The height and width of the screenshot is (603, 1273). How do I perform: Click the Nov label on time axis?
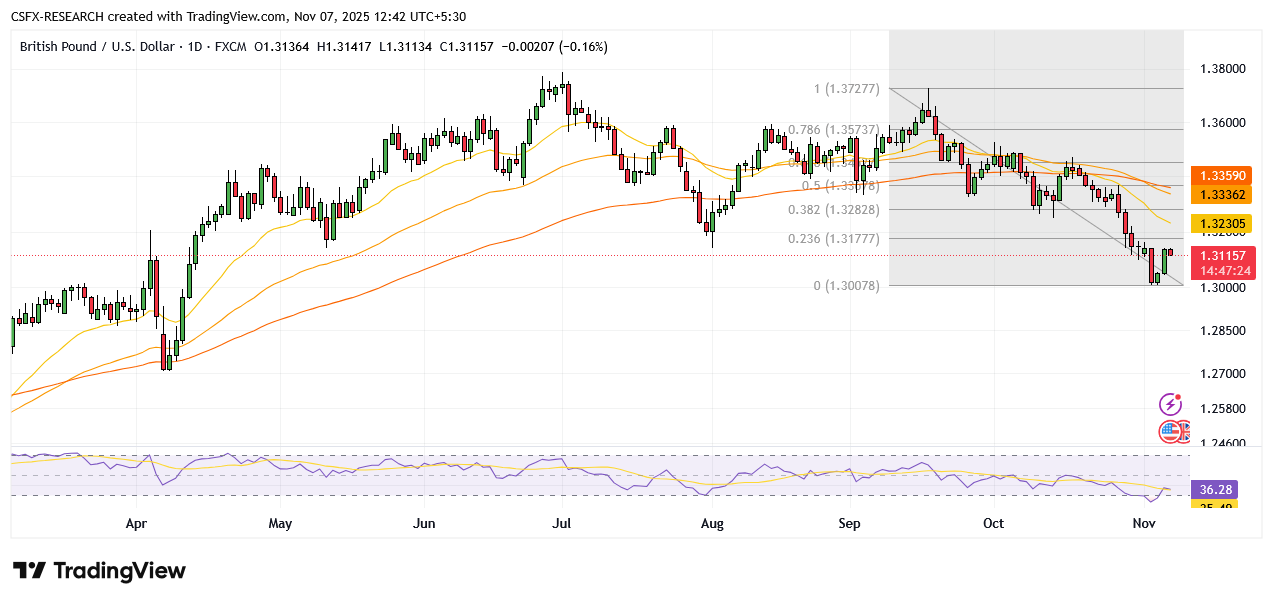point(1143,523)
